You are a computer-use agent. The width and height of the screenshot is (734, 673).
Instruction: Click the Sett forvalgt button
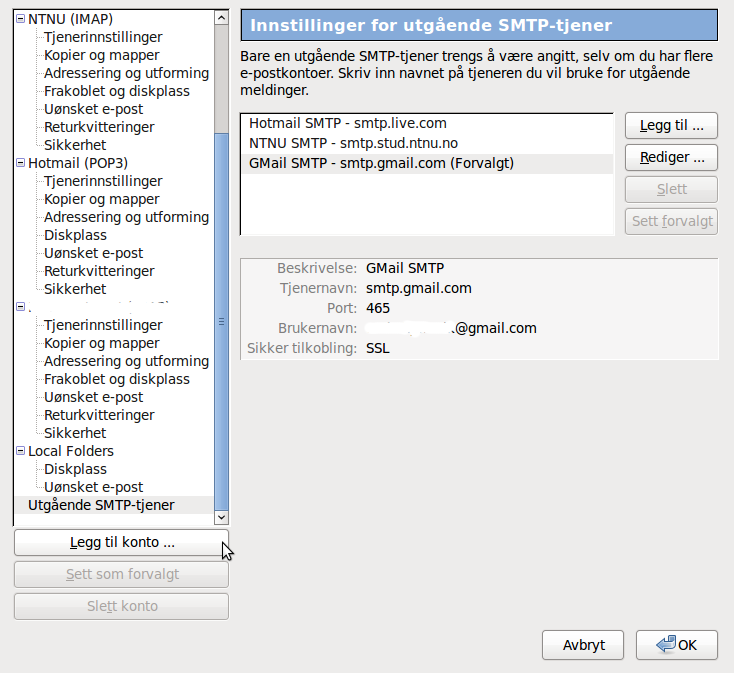[x=671, y=221]
